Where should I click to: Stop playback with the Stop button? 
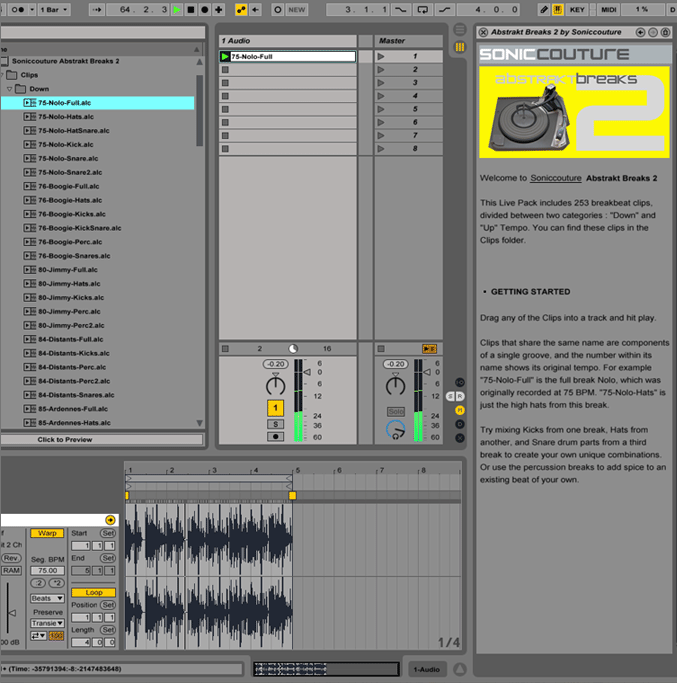[x=190, y=10]
